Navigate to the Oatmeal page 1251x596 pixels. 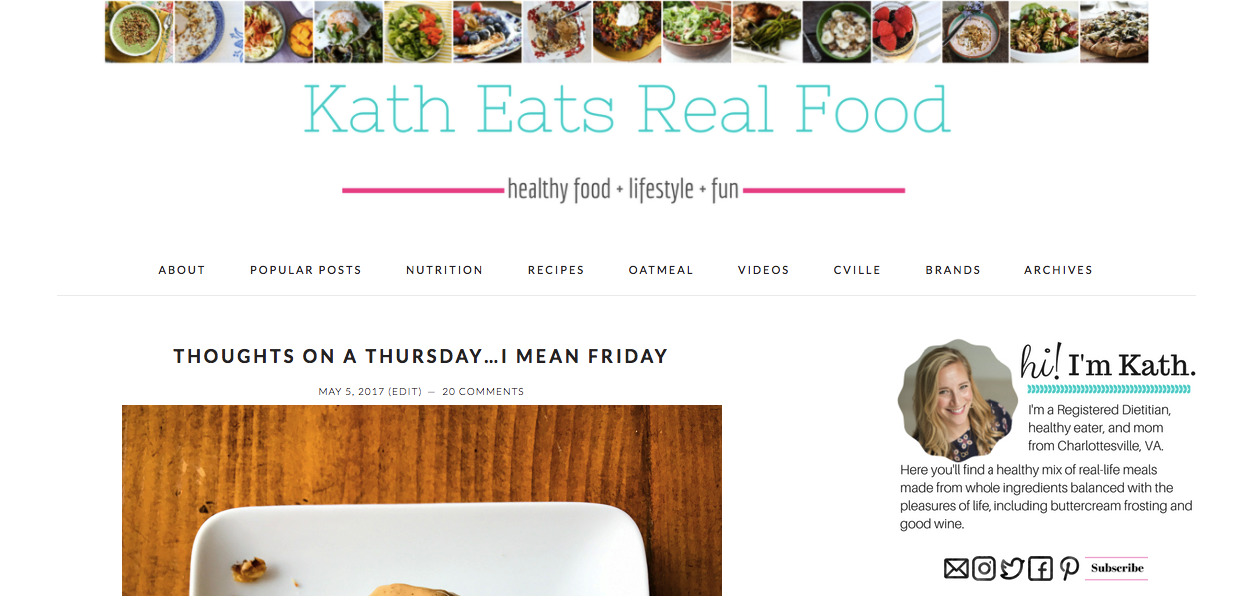[661, 270]
